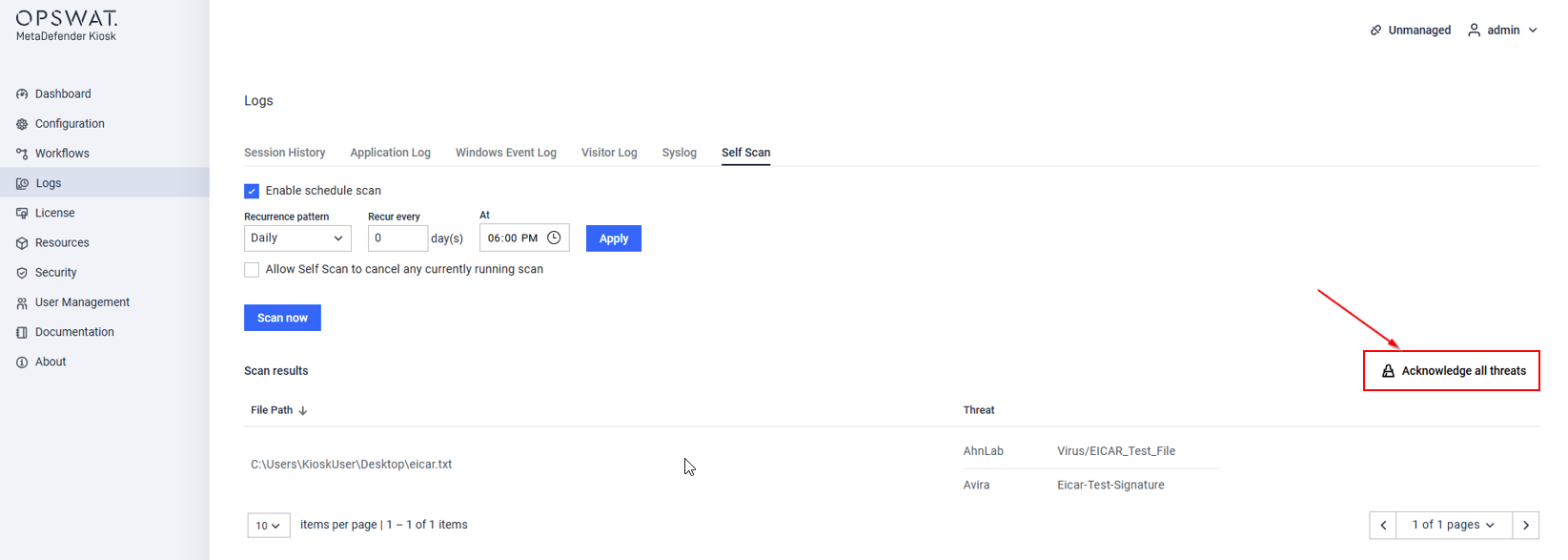Viewport: 1568px width, 560px height.
Task: Click the OPSWAT MetaDefender Kiosk logo
Action: [x=67, y=26]
